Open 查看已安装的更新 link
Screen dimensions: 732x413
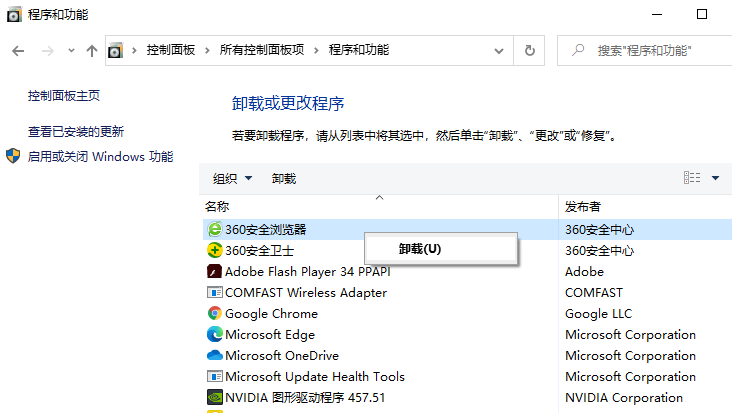click(76, 131)
